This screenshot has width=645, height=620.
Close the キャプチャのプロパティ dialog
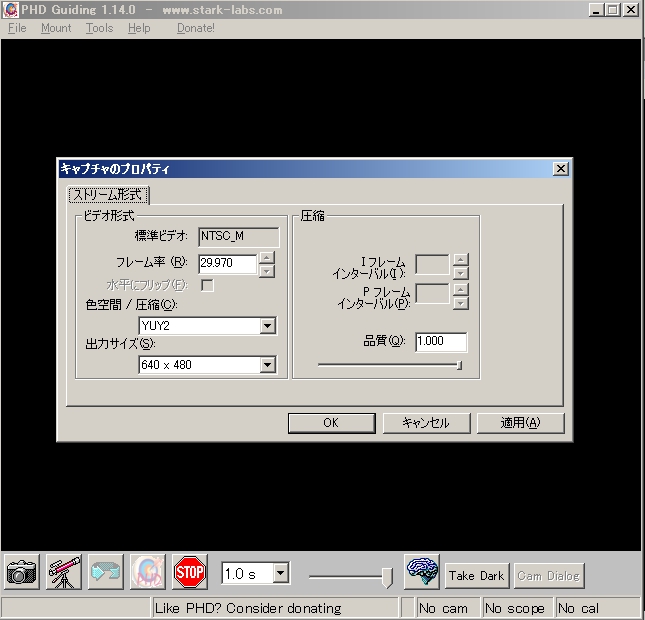coord(561,169)
